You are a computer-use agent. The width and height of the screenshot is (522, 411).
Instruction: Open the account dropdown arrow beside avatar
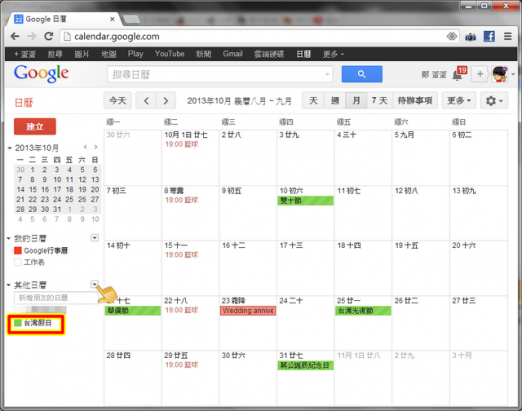pyautogui.click(x=513, y=74)
